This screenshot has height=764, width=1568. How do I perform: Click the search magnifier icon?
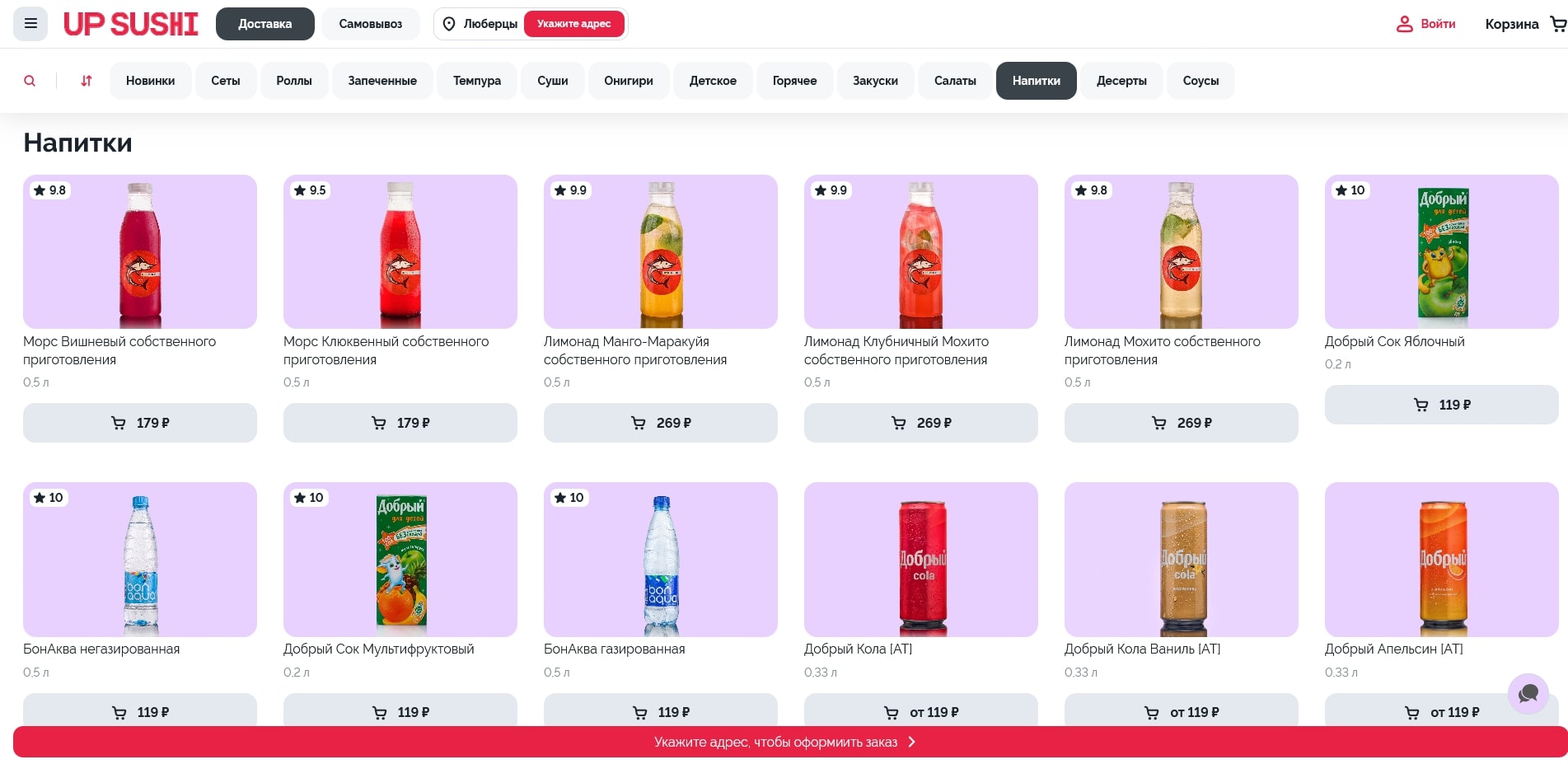coord(30,81)
